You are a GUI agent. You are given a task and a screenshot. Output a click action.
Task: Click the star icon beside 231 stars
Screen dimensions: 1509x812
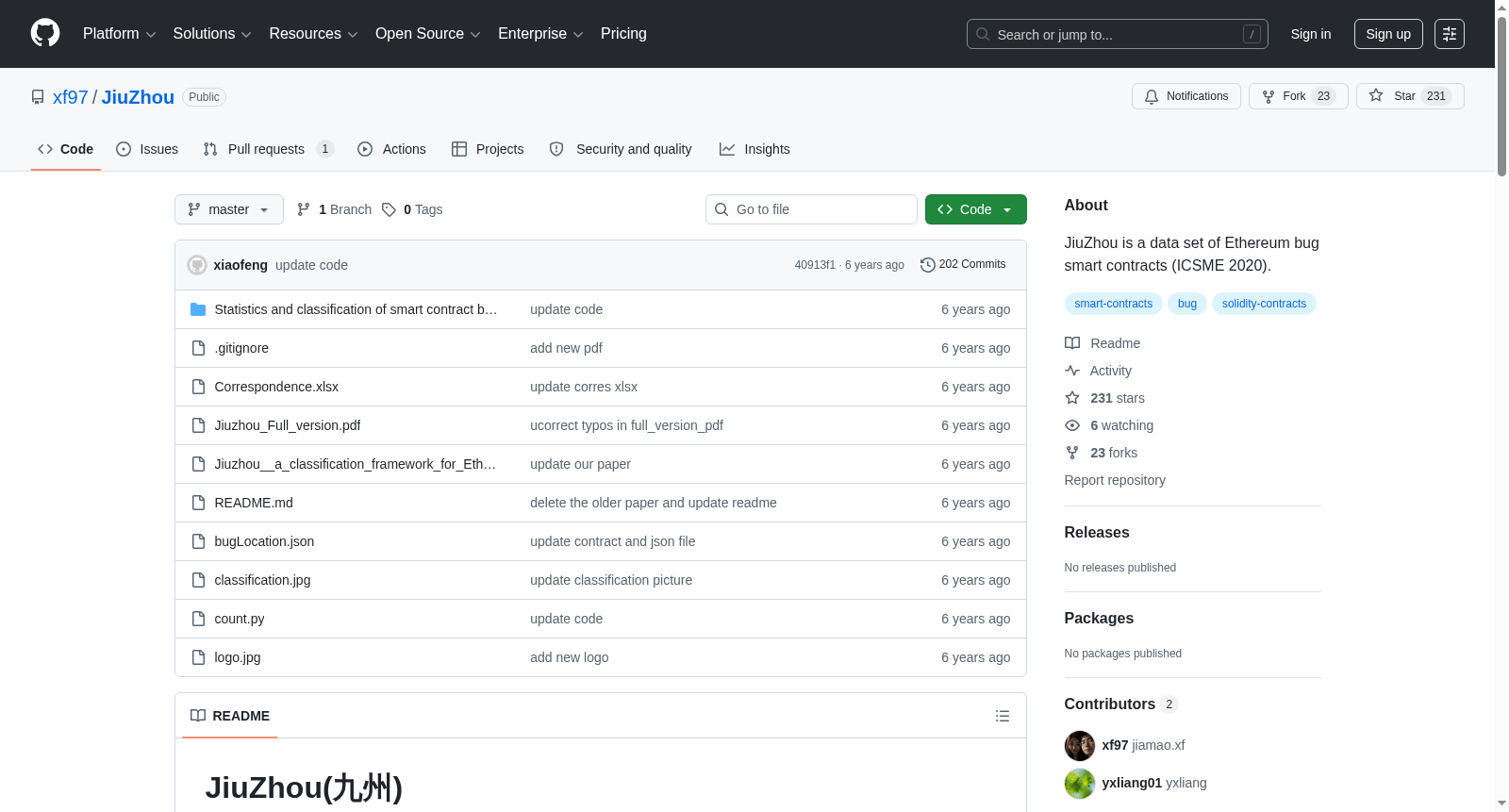[1072, 398]
